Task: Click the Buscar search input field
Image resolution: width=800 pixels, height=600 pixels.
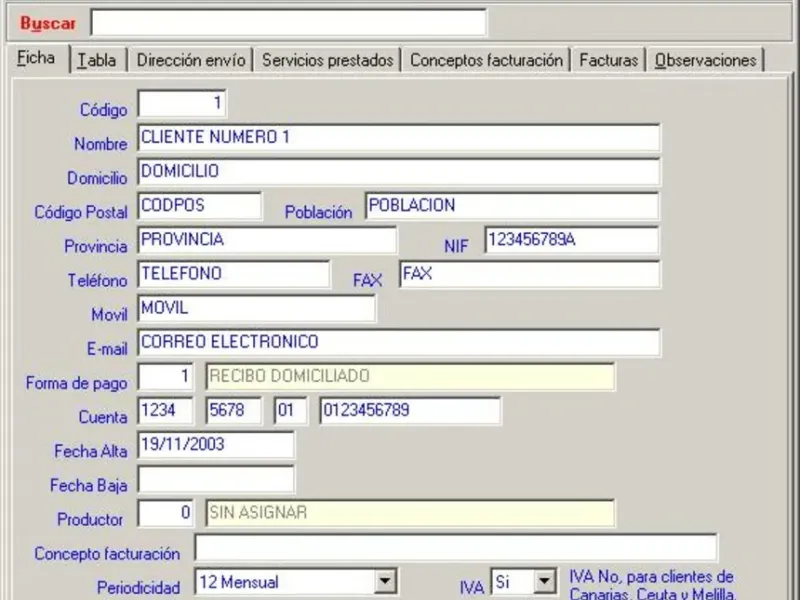Action: click(x=288, y=22)
